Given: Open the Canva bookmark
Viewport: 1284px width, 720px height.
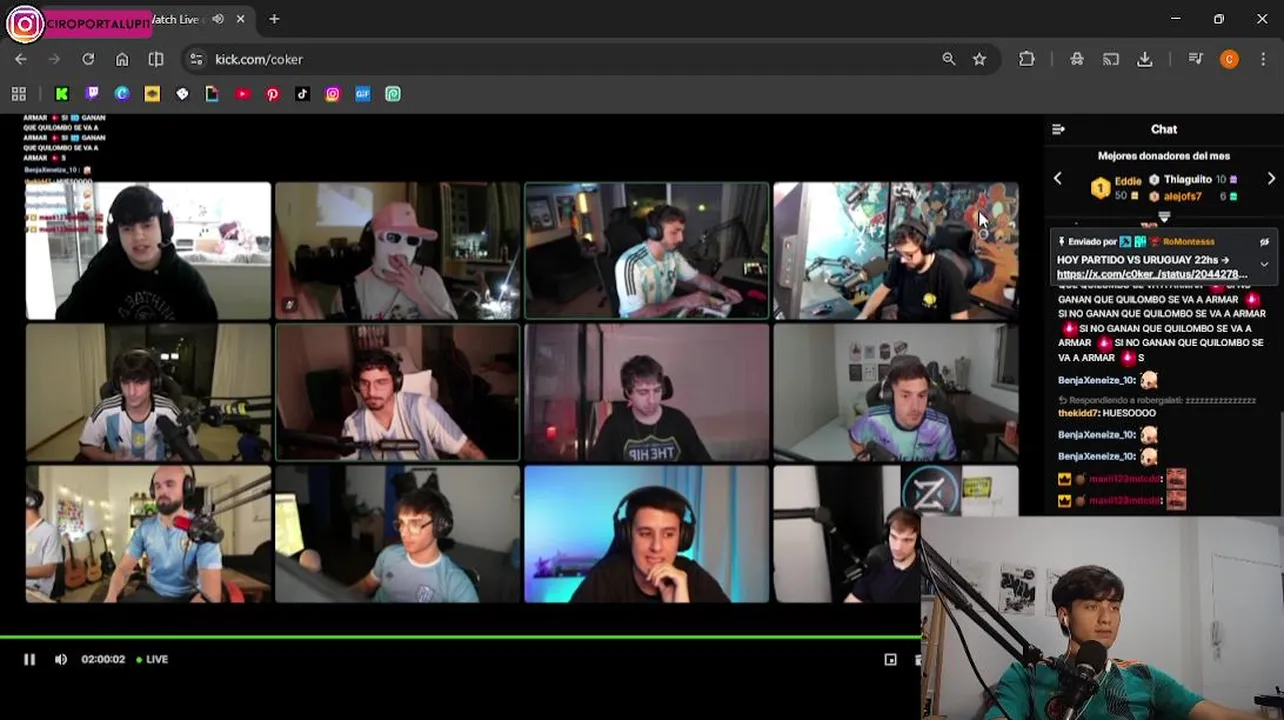Looking at the screenshot, I should click(x=122, y=94).
